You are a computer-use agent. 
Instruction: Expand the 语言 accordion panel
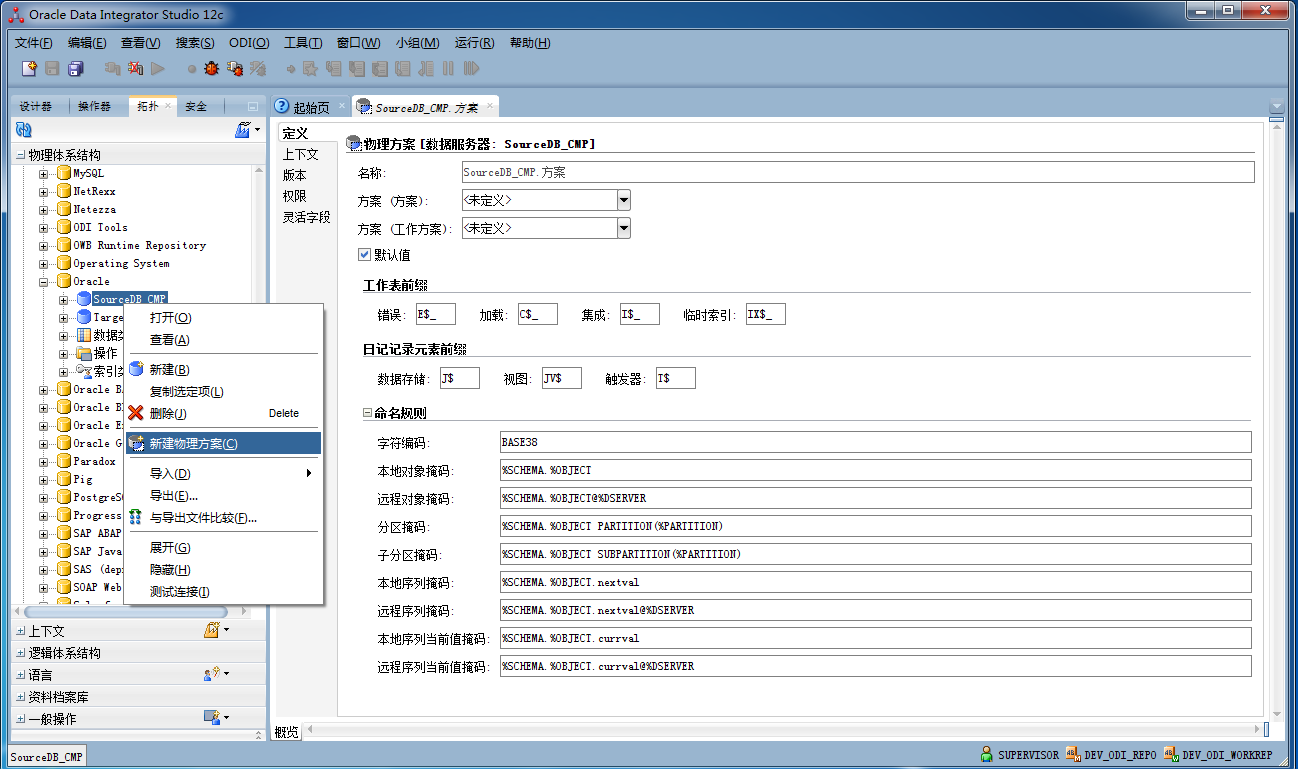[x=21, y=675]
